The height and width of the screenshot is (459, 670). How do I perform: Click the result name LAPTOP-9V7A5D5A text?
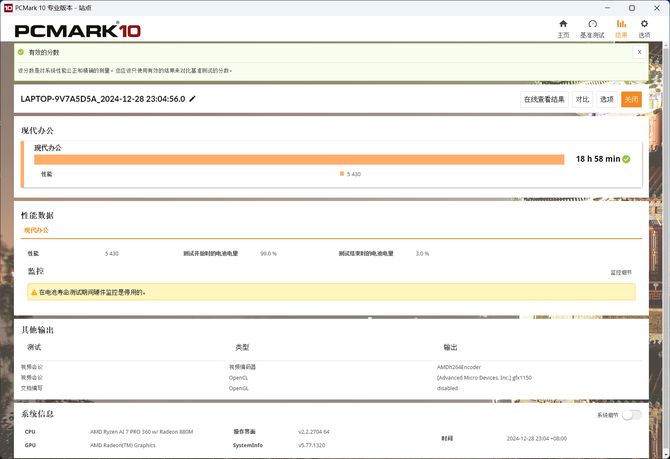[x=103, y=99]
